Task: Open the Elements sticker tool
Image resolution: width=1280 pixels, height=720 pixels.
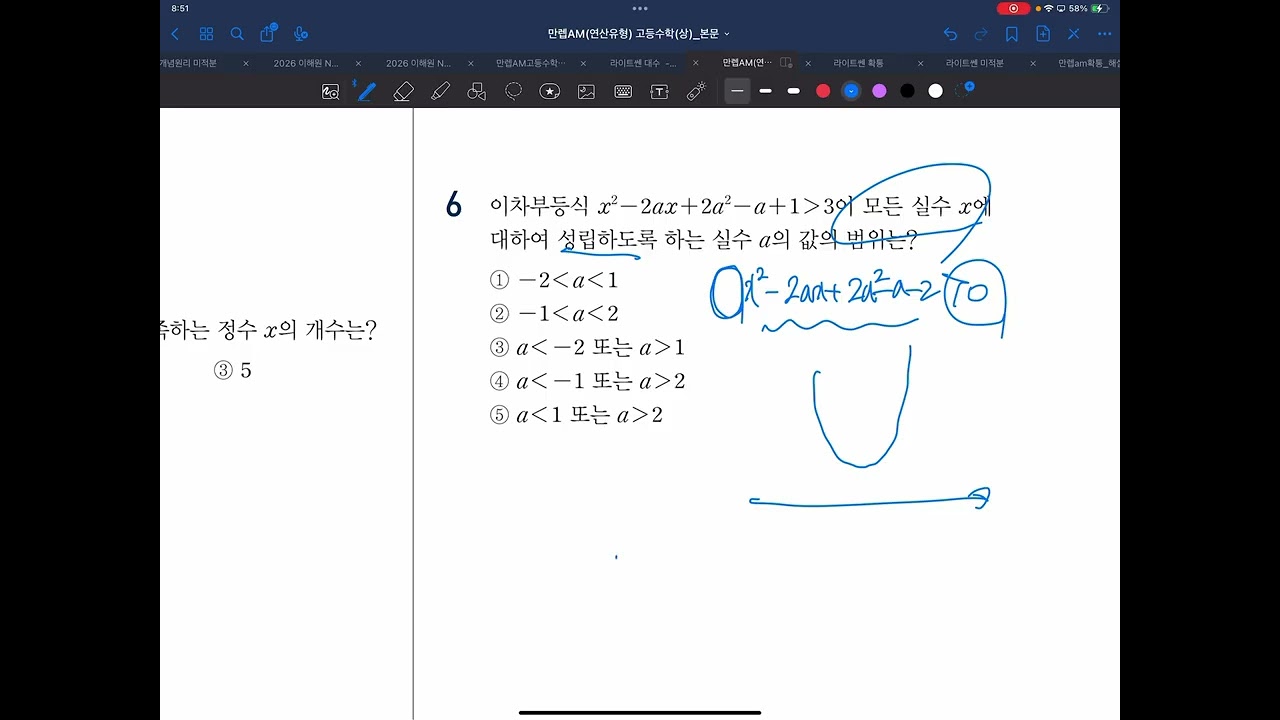Action: pos(550,91)
